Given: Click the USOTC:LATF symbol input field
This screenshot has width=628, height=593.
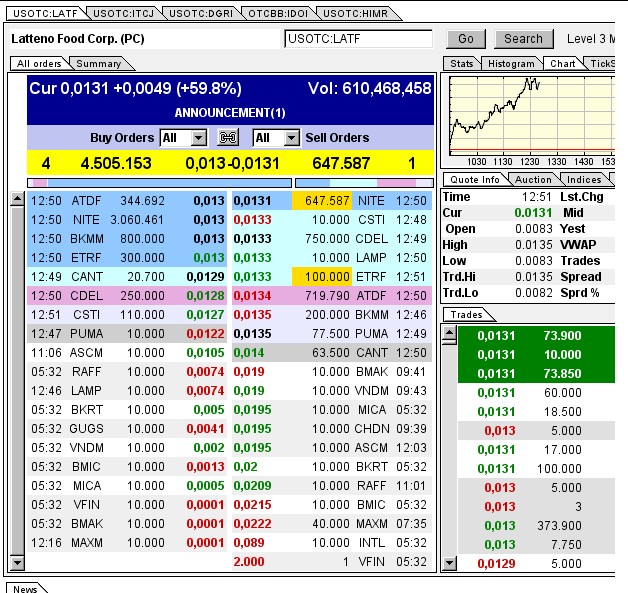Looking at the screenshot, I should 358,39.
